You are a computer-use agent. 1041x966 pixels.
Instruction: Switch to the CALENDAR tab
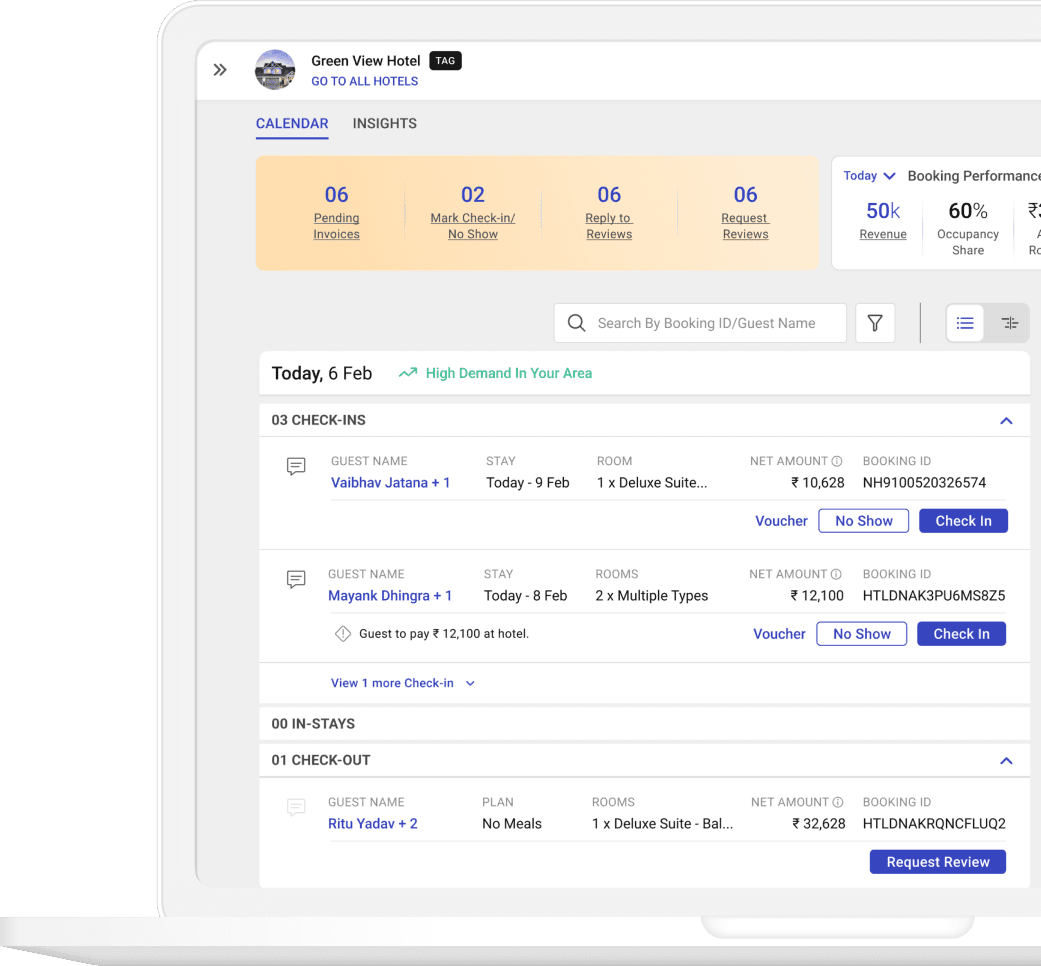coord(292,124)
